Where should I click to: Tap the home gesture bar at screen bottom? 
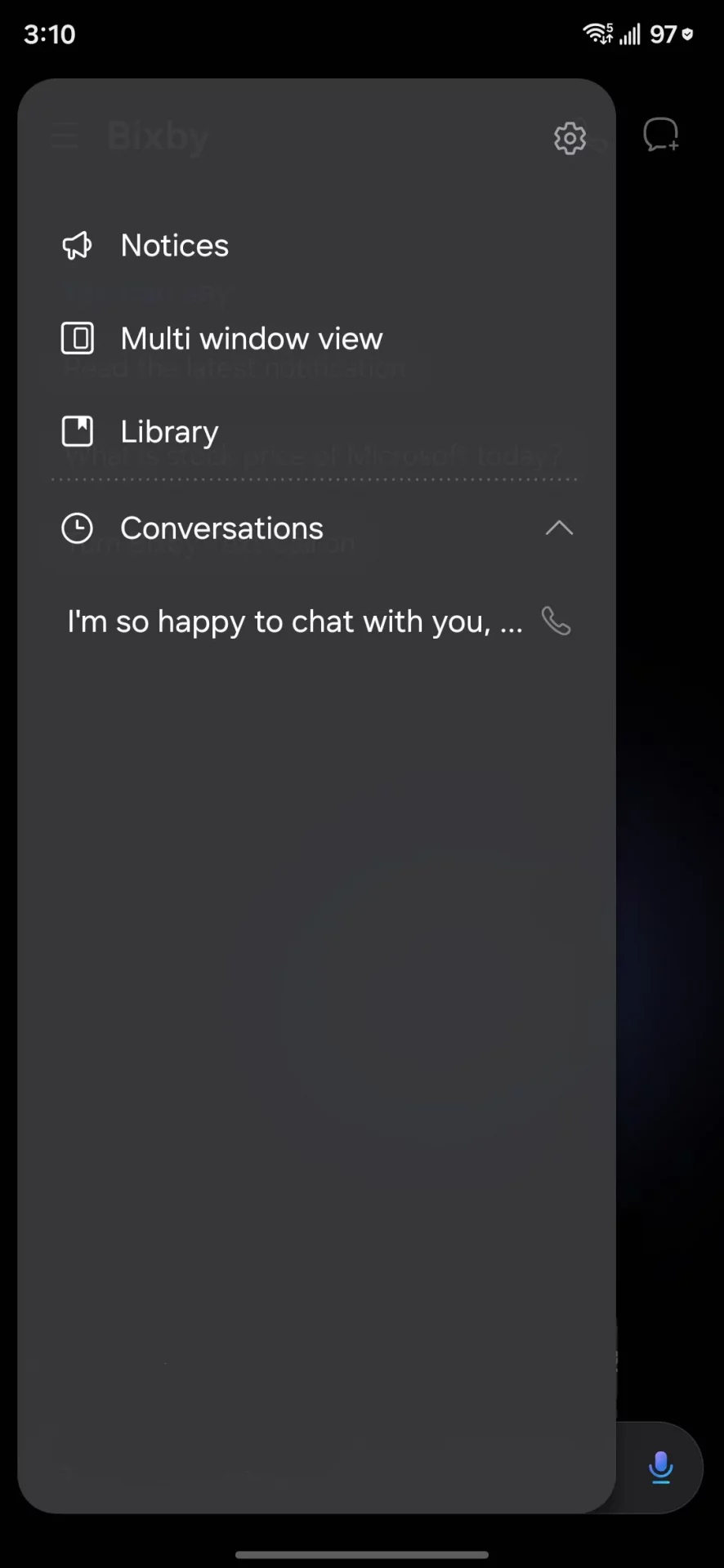[362, 1555]
